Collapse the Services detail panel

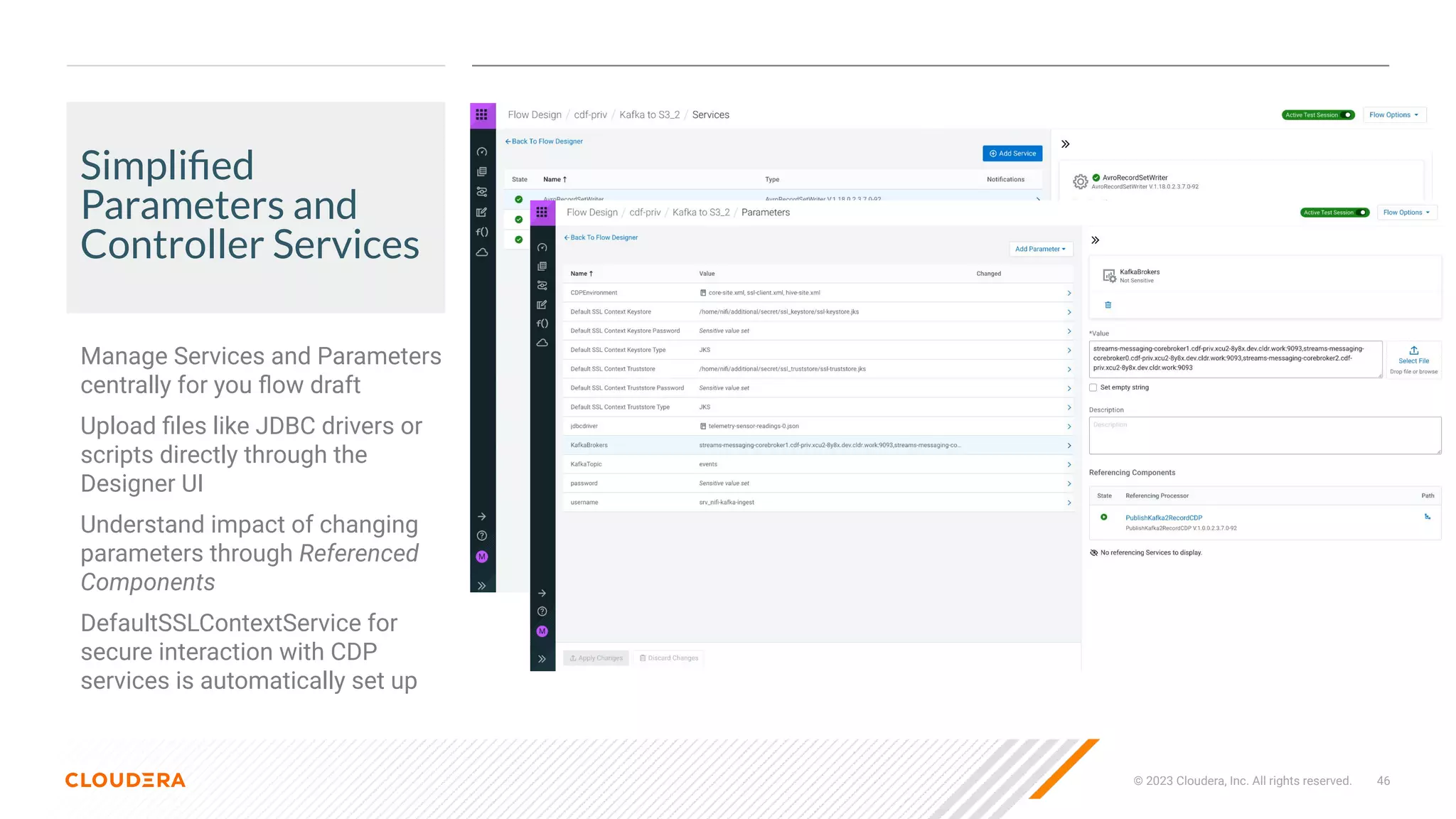point(1065,144)
